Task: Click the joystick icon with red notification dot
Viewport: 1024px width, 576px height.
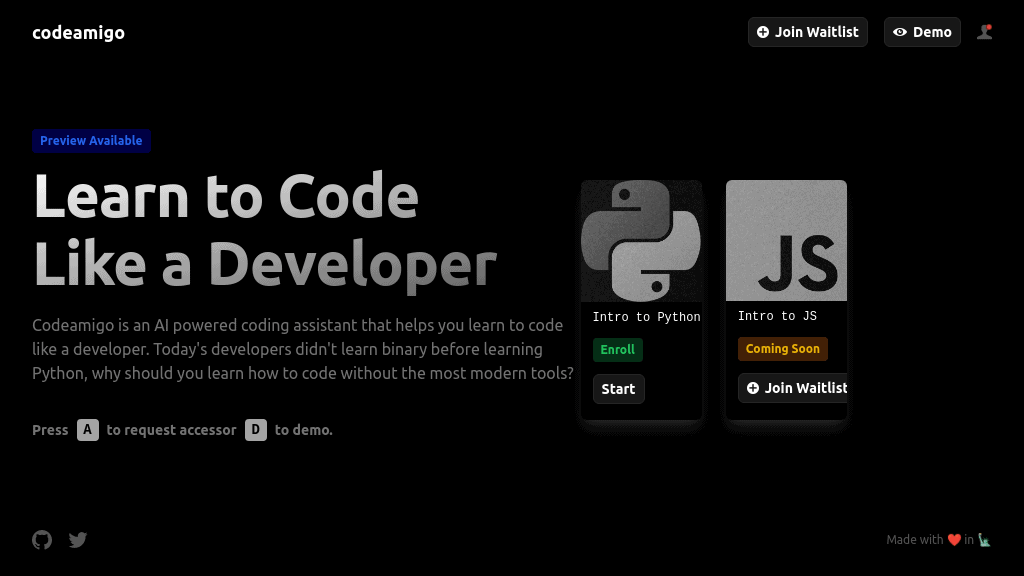Action: tap(985, 31)
